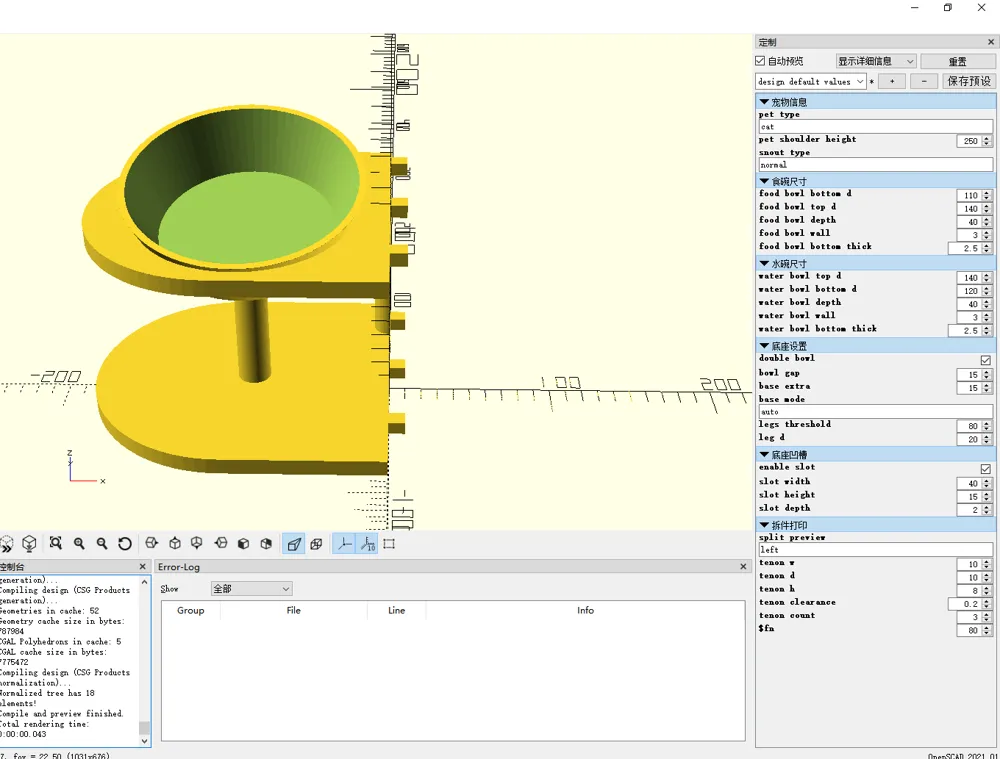
Task: Click the plus button to add preset
Action: pyautogui.click(x=892, y=81)
